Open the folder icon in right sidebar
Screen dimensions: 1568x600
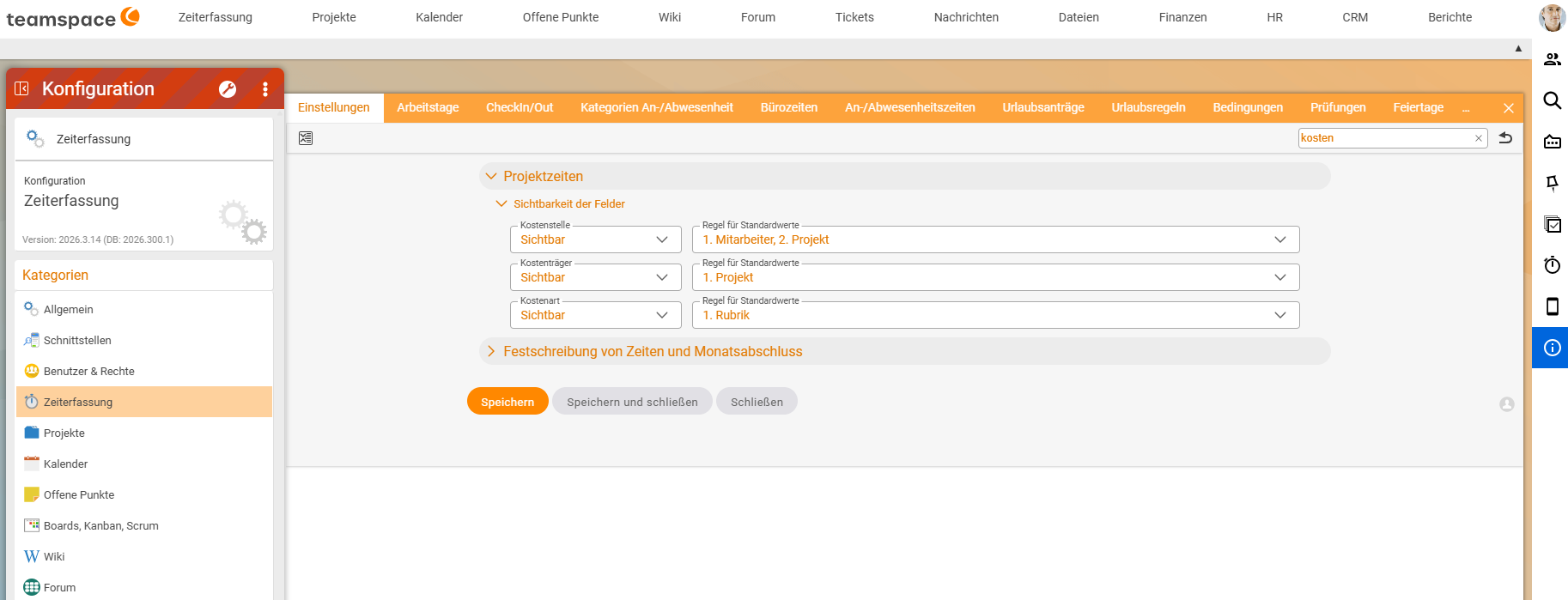click(x=1553, y=142)
